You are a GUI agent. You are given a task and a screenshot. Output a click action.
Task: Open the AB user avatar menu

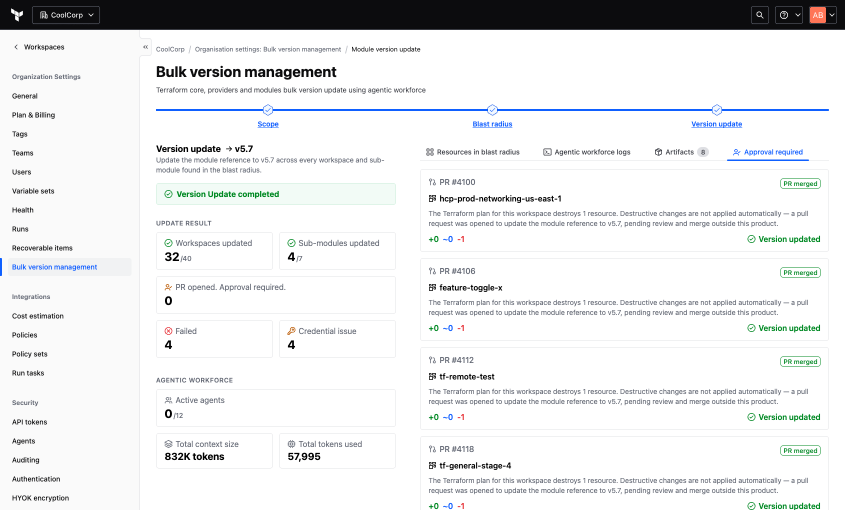(822, 15)
